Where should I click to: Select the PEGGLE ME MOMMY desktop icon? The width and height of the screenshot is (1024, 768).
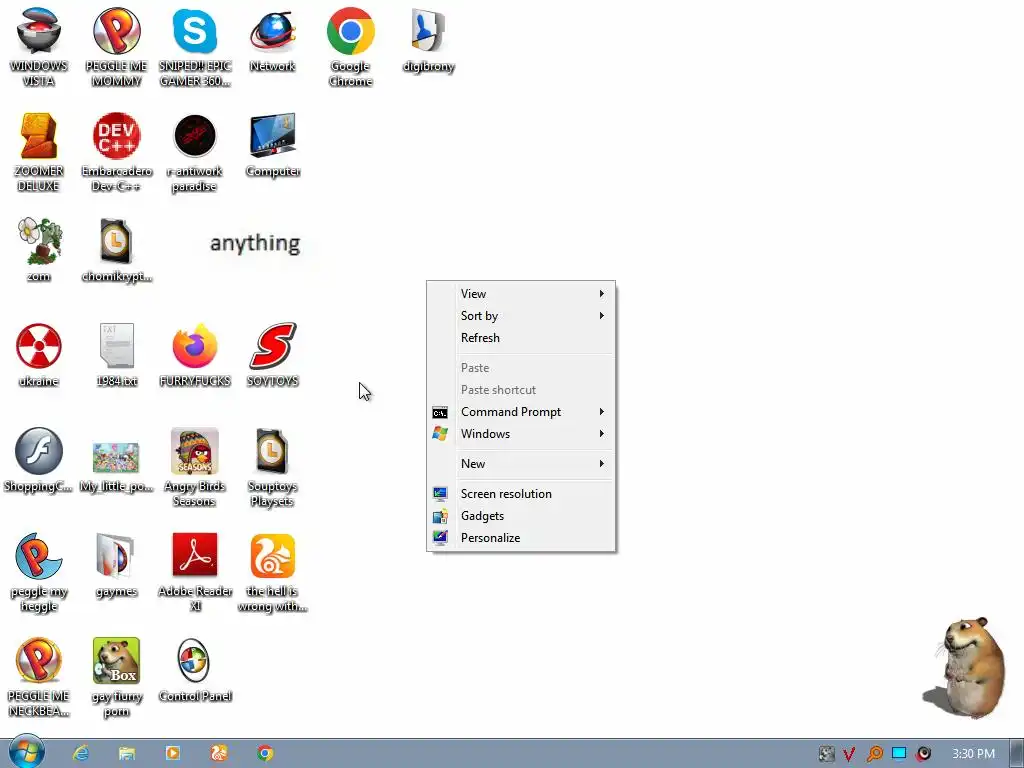tap(116, 47)
